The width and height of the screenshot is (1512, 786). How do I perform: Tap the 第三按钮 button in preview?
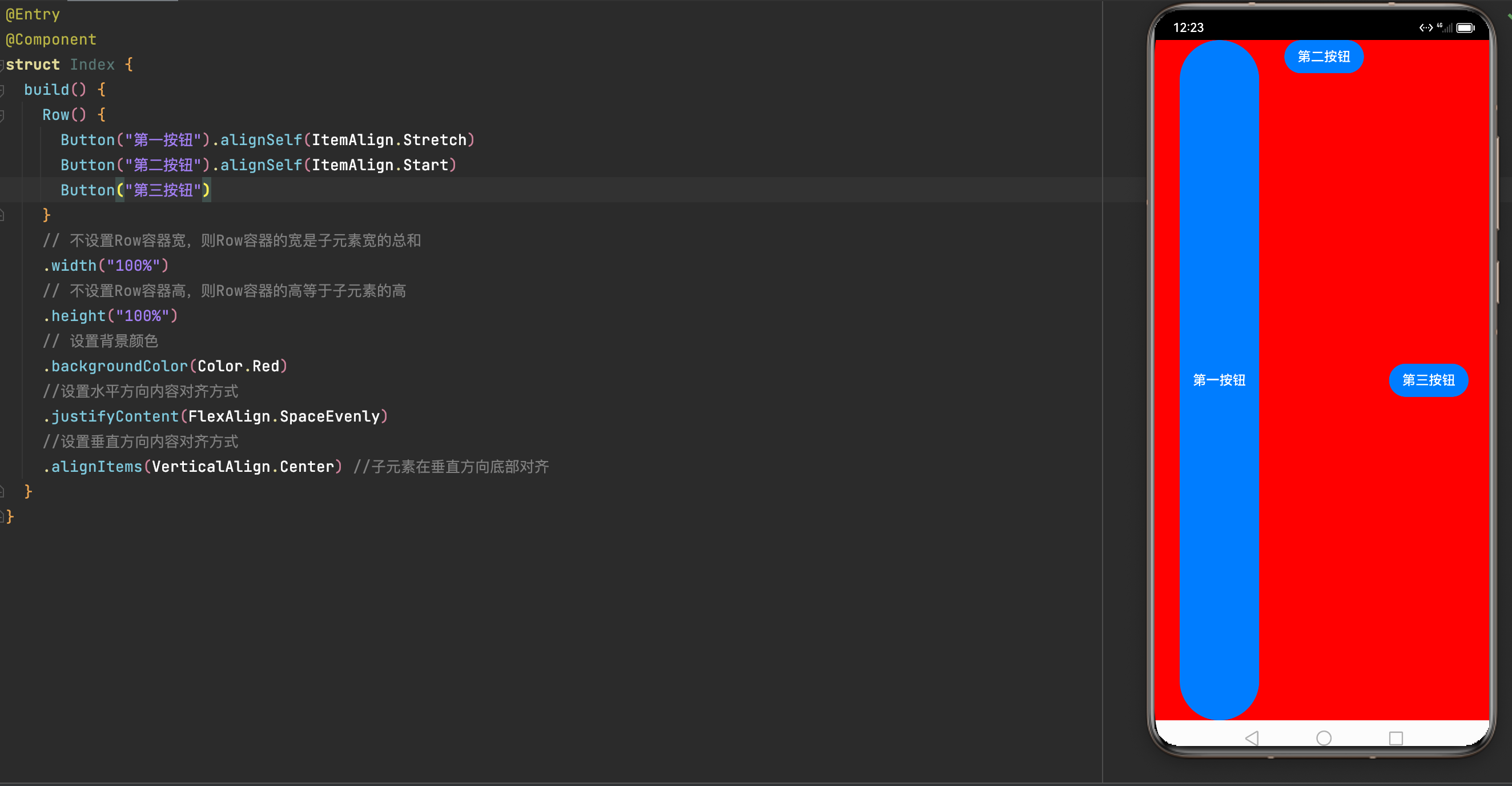[x=1428, y=380]
